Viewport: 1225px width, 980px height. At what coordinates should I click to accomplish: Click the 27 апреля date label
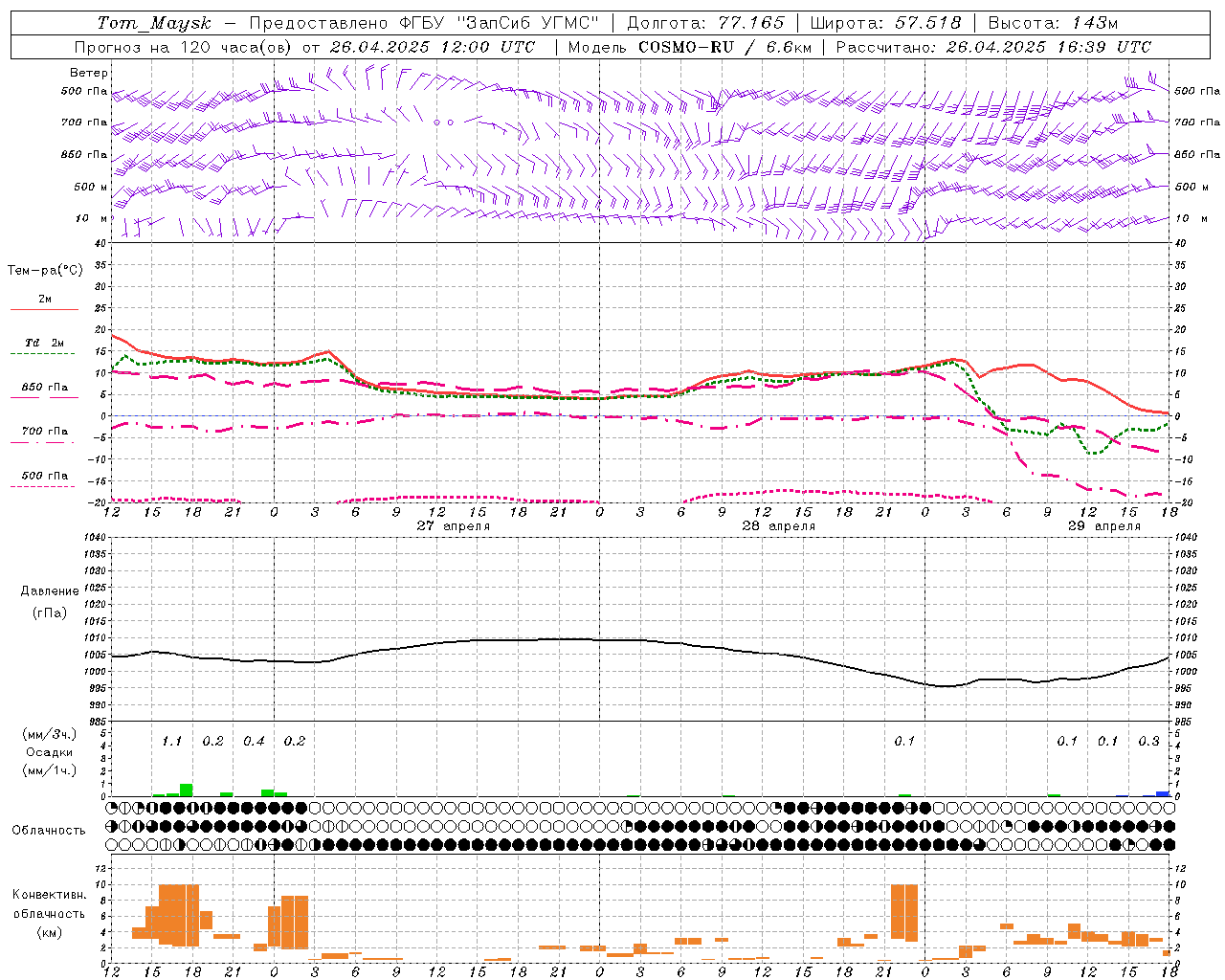454,525
